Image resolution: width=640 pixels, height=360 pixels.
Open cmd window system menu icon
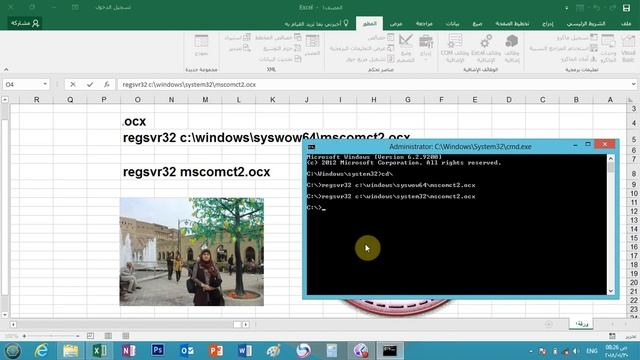coord(311,147)
